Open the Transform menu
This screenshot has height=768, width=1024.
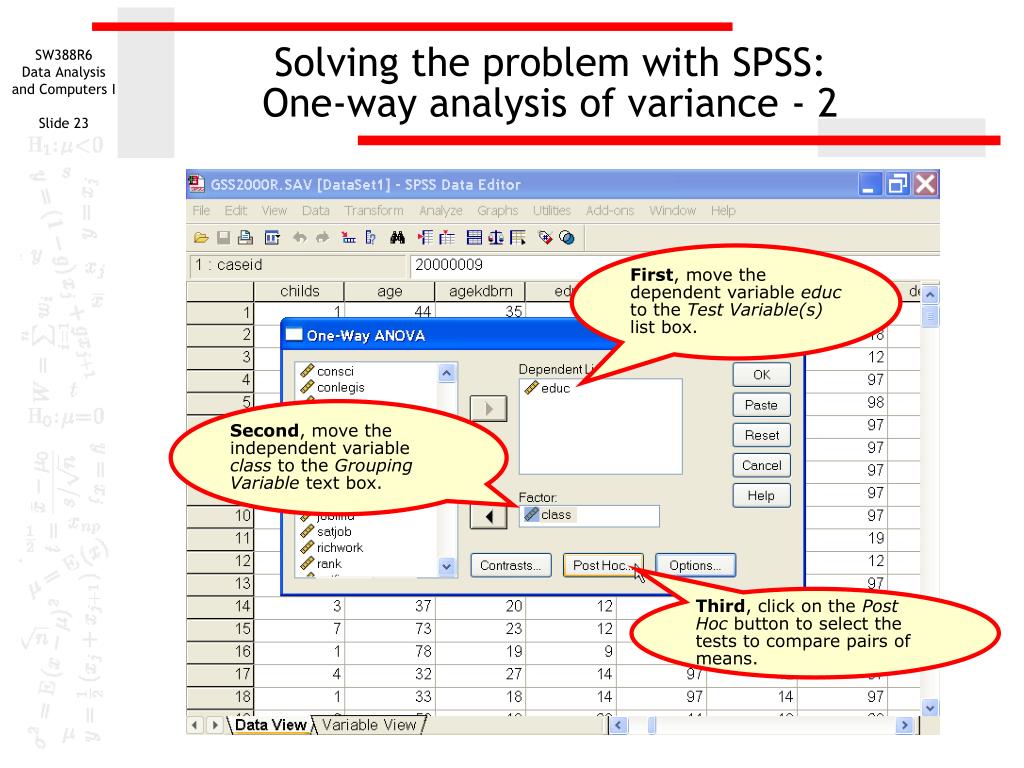tap(374, 210)
